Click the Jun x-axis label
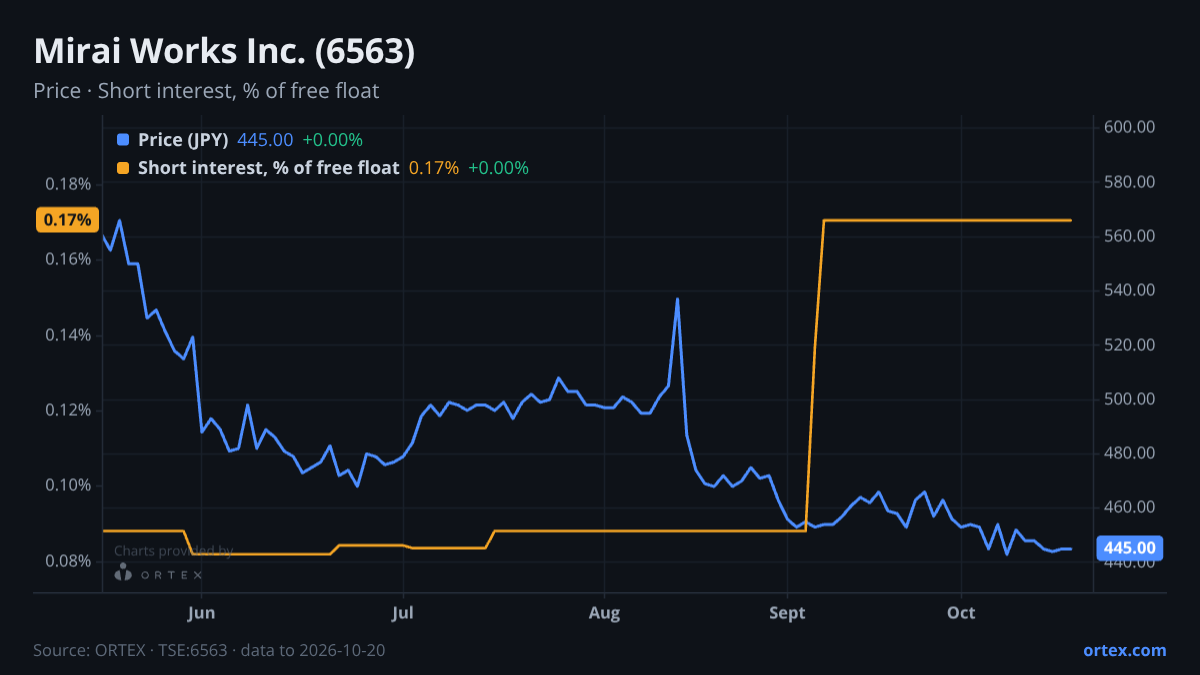The width and height of the screenshot is (1200, 675). pos(202,612)
